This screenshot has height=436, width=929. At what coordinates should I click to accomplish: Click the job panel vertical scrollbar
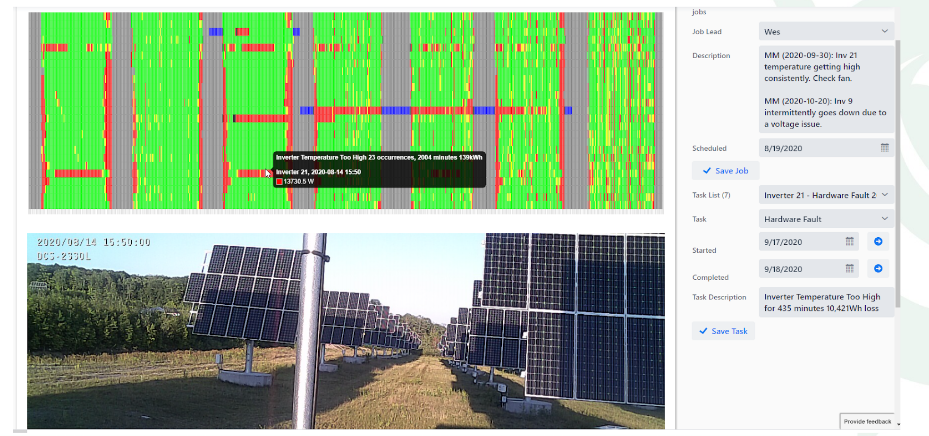pyautogui.click(x=898, y=170)
